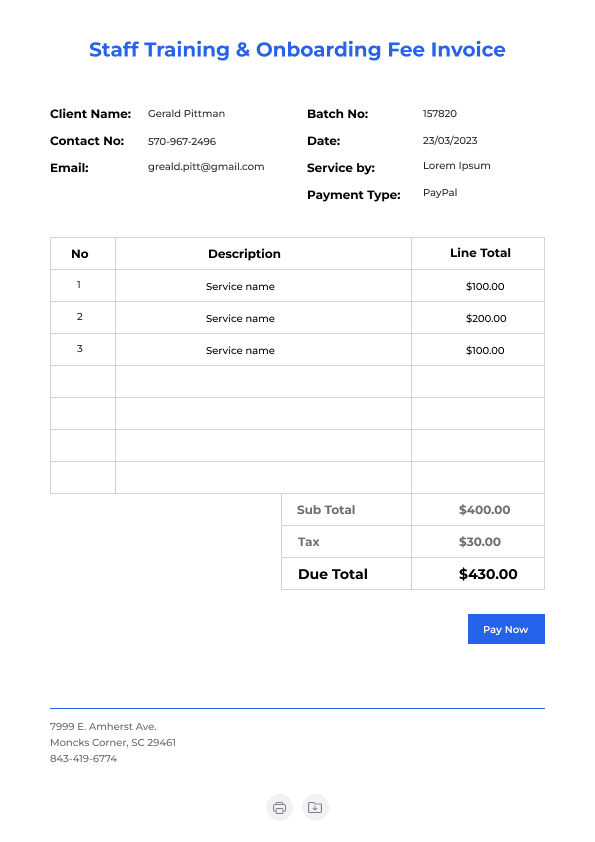Click the footer phone number 843-419-6774

click(x=83, y=758)
